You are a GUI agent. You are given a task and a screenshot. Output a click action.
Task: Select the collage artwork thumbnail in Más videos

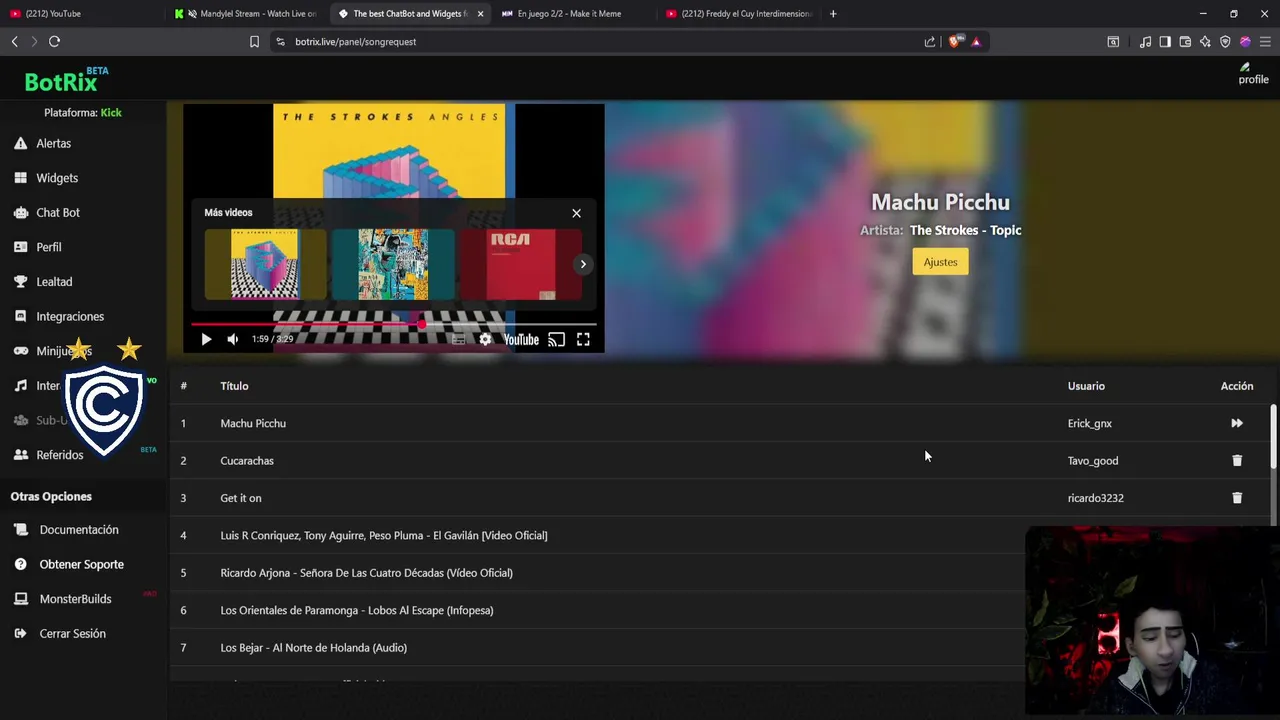pyautogui.click(x=393, y=264)
